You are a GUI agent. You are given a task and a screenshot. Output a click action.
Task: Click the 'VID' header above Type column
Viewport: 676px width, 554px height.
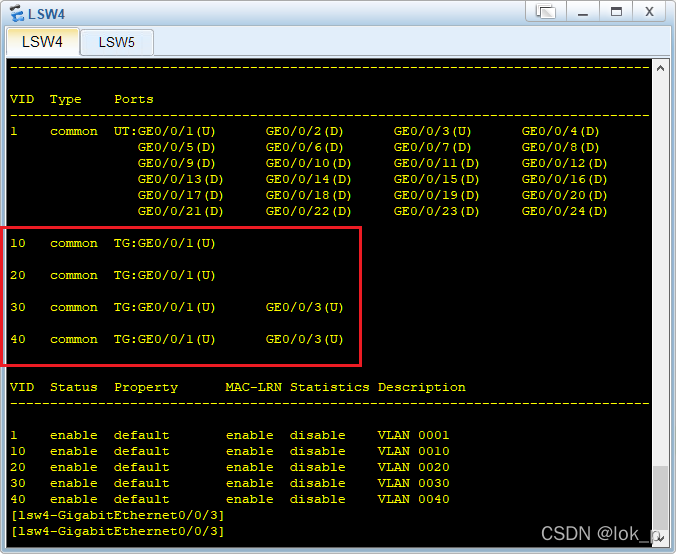[x=22, y=99]
